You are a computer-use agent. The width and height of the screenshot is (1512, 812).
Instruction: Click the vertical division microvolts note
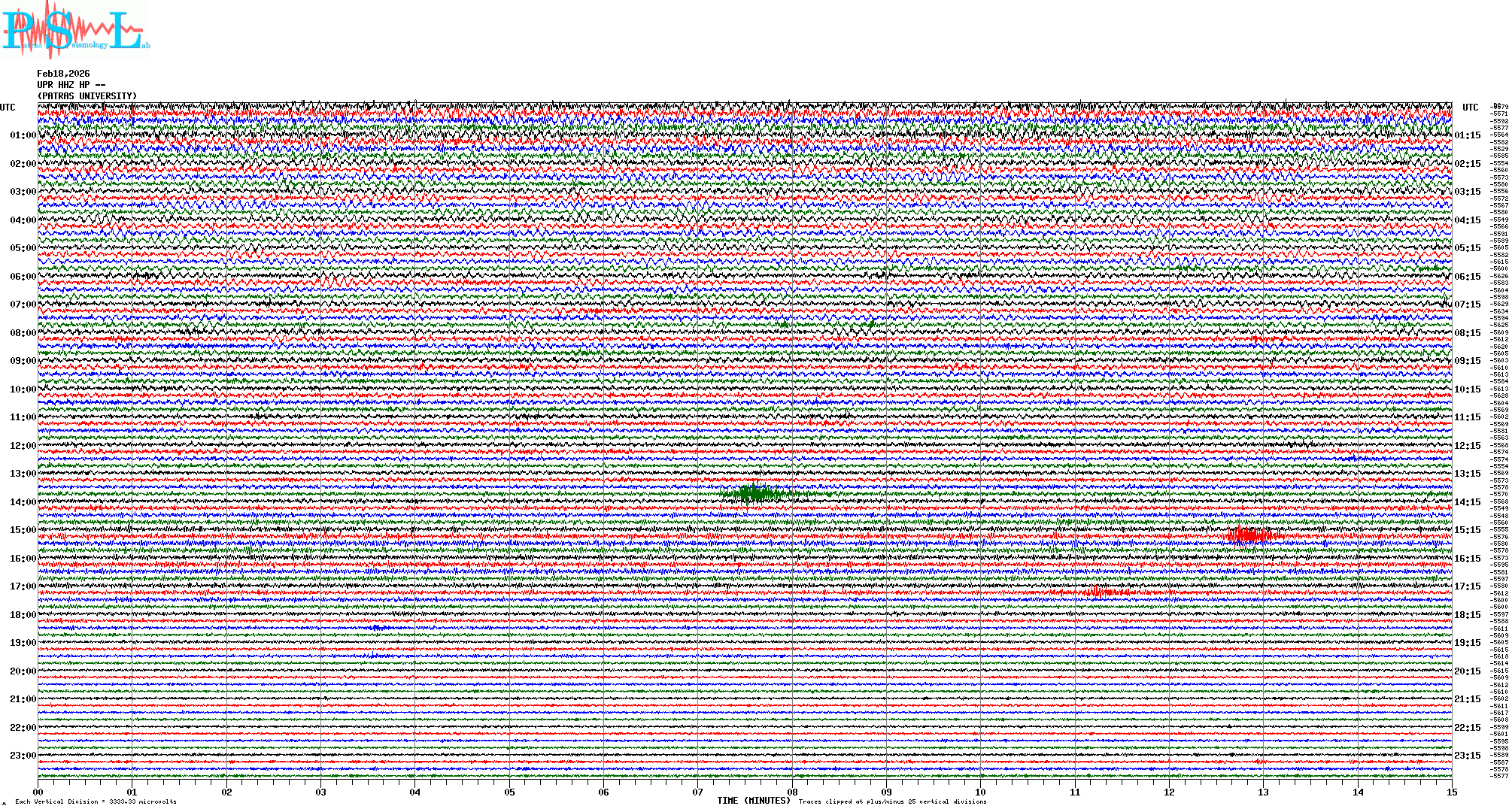96,802
